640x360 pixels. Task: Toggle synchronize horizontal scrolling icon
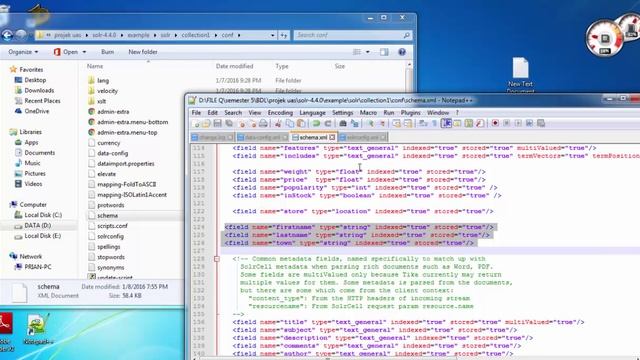[x=407, y=123]
